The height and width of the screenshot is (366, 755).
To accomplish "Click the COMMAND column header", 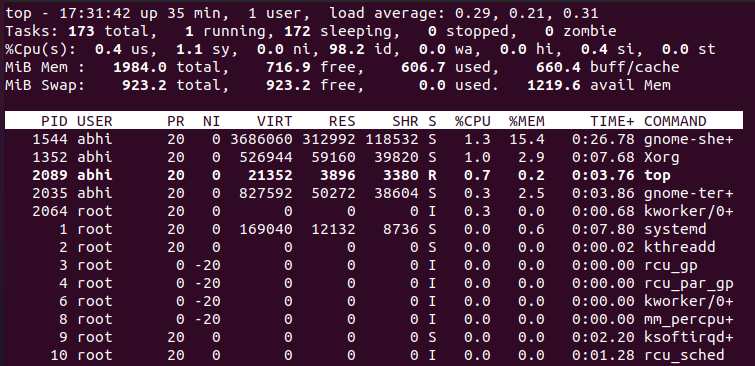I will pyautogui.click(x=675, y=121).
